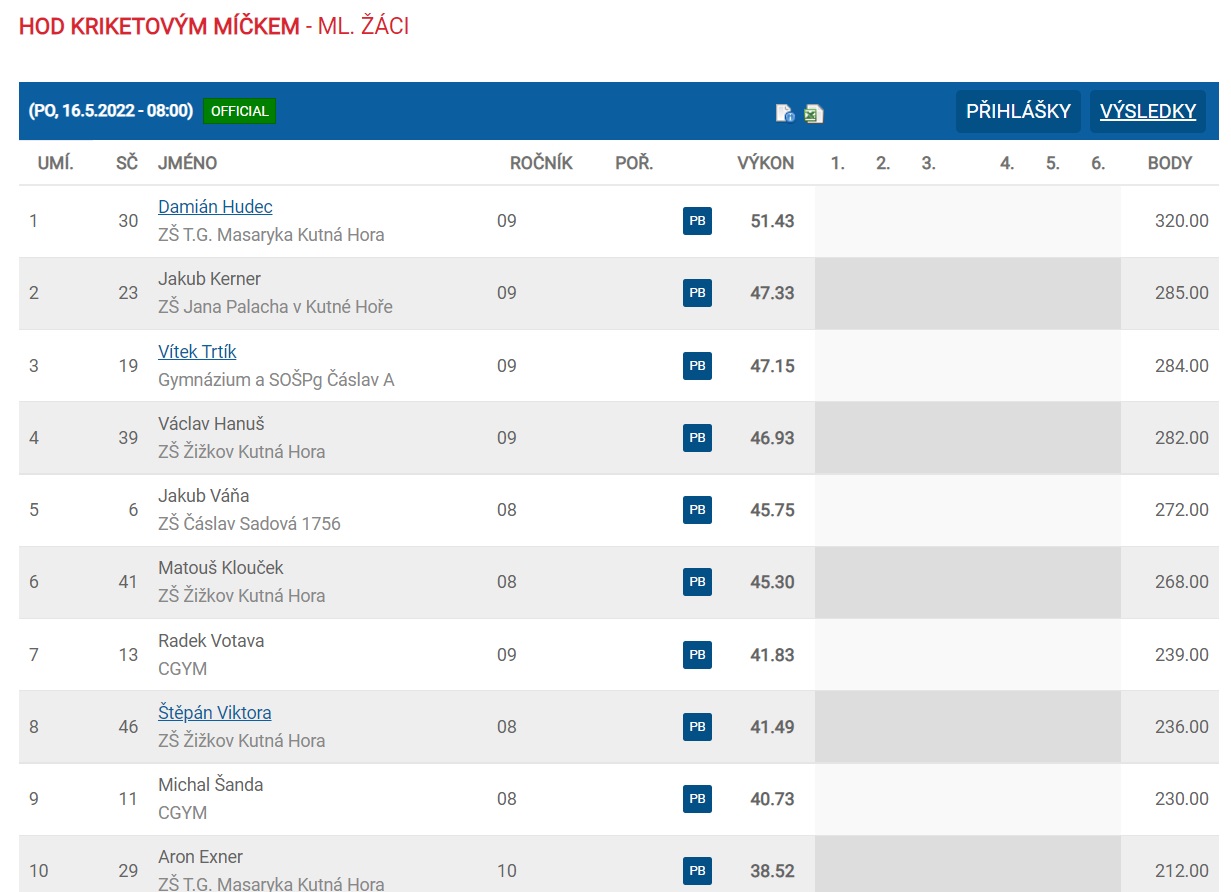This screenshot has height=892, width=1231.
Task: Click PB badge in Matouš Klouček row
Action: (x=697, y=582)
